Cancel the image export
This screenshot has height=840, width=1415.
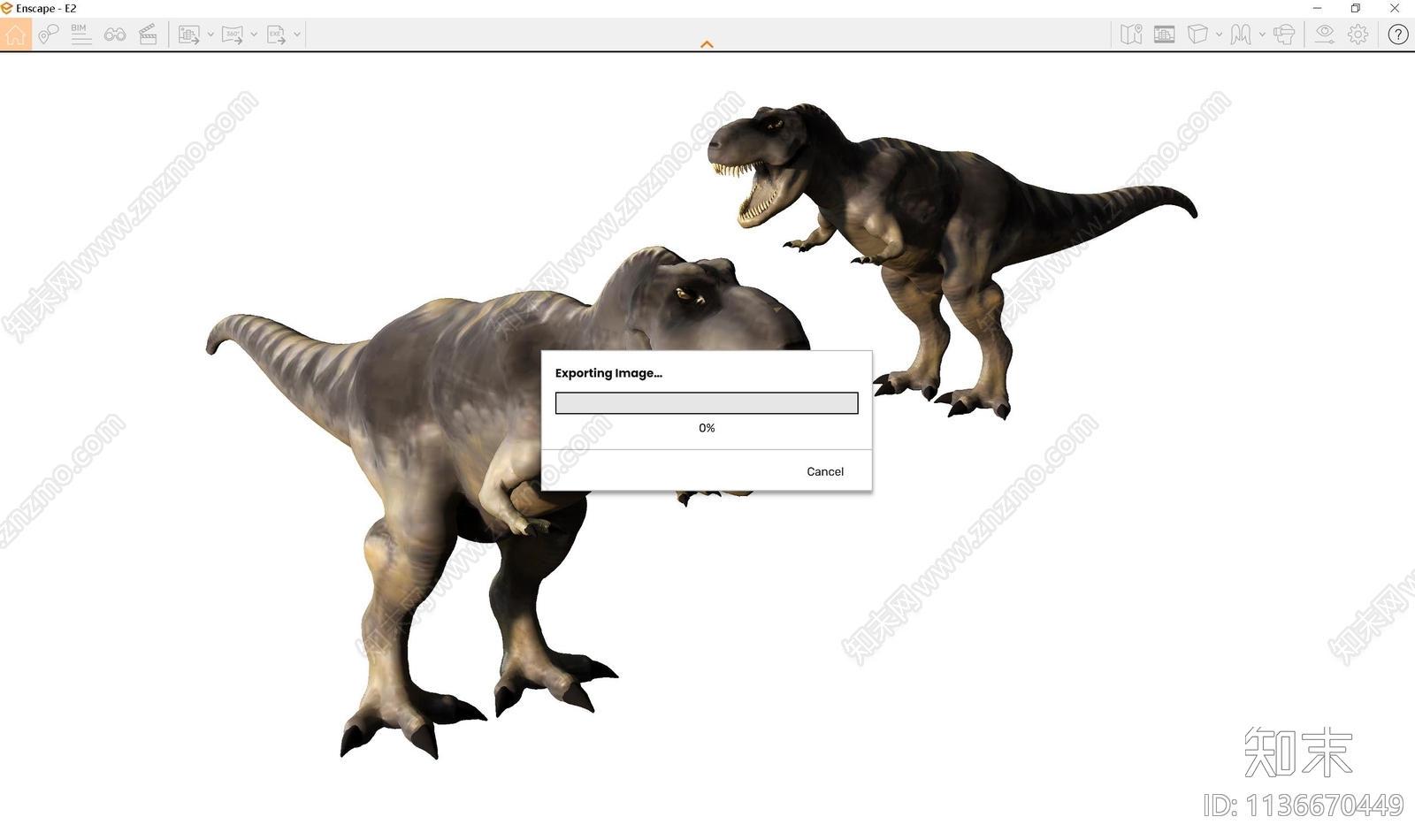click(x=825, y=471)
